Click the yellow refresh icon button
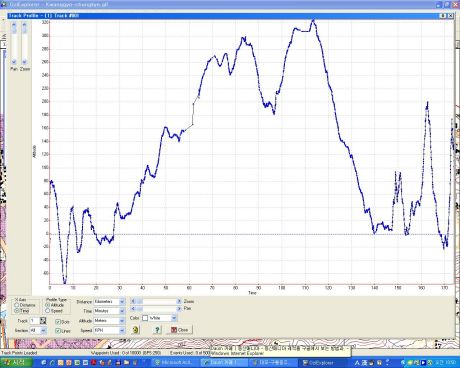The width and height of the screenshot is (460, 368). pyautogui.click(x=135, y=330)
